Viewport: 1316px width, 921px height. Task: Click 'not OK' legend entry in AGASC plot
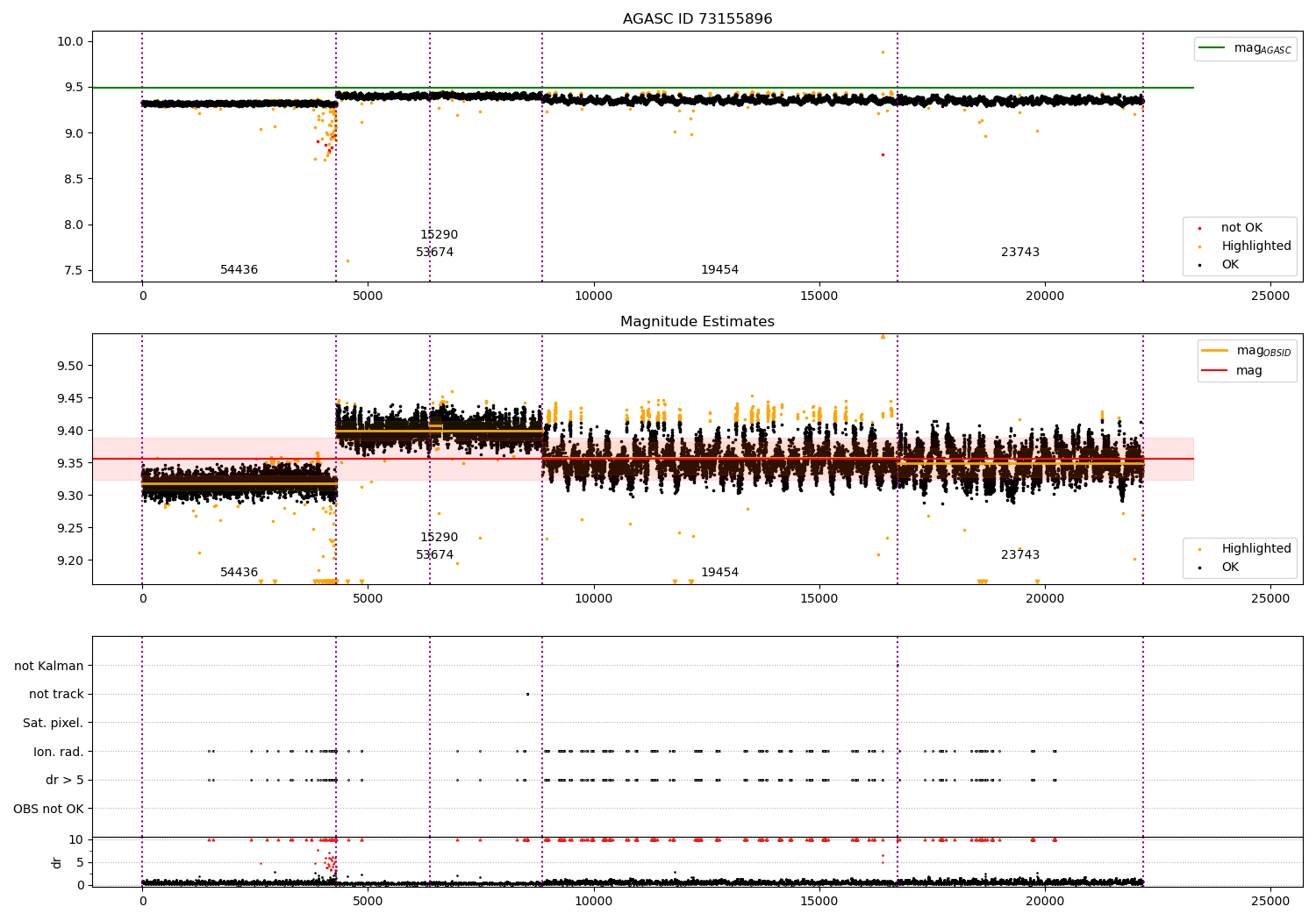pos(1241,228)
